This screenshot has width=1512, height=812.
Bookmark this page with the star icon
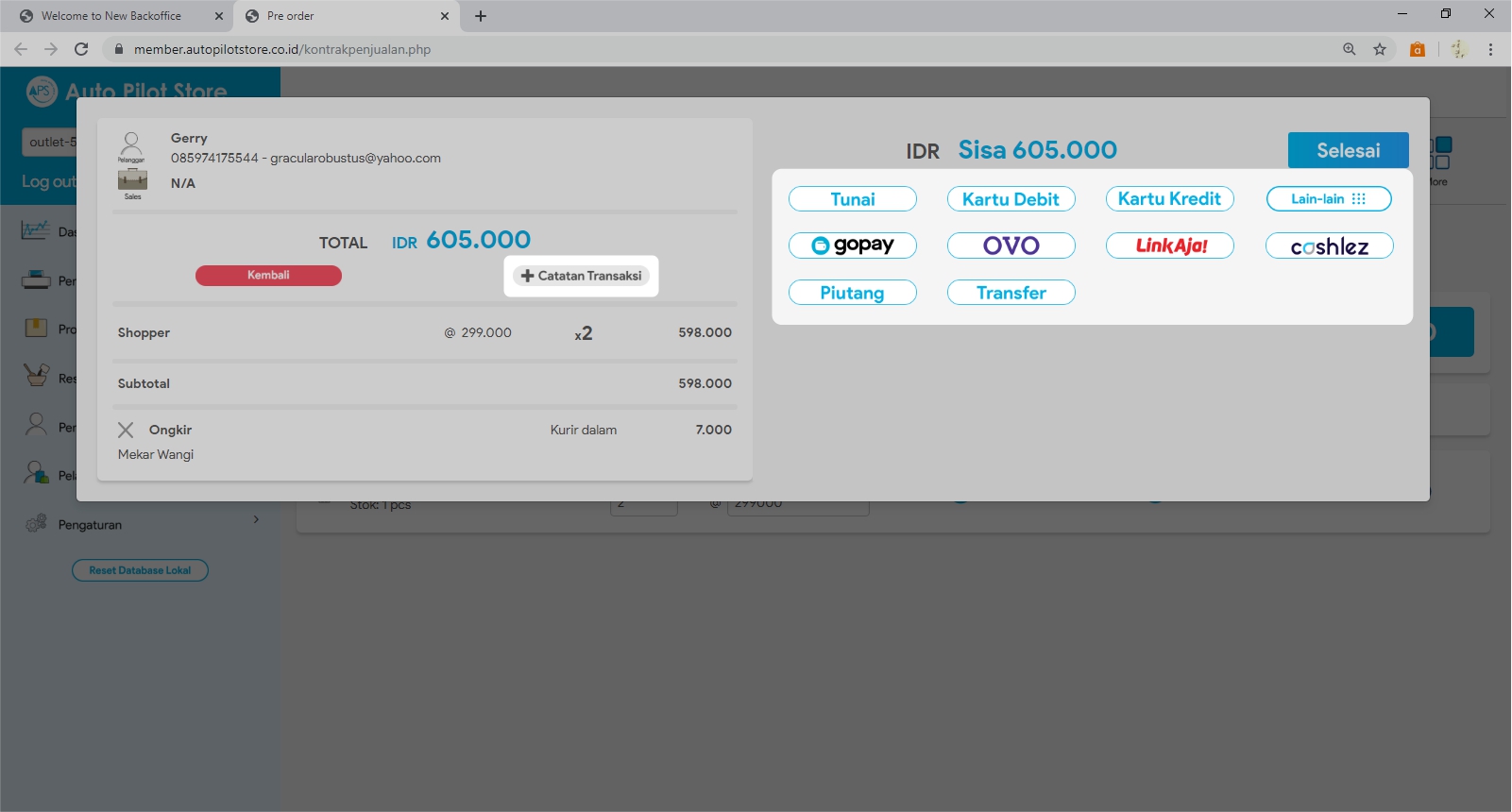1380,49
